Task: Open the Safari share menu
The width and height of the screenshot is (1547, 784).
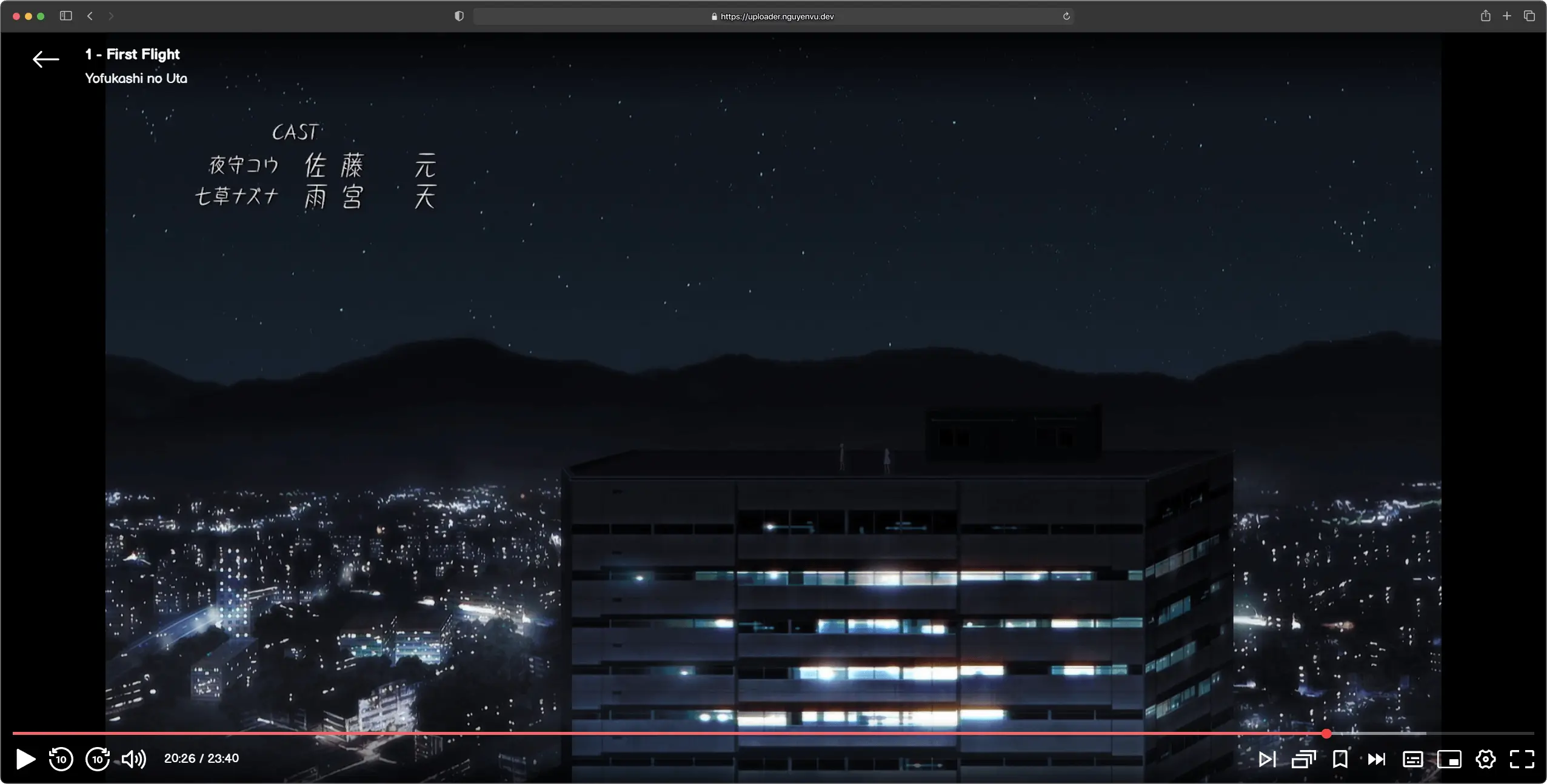Action: point(1485,16)
